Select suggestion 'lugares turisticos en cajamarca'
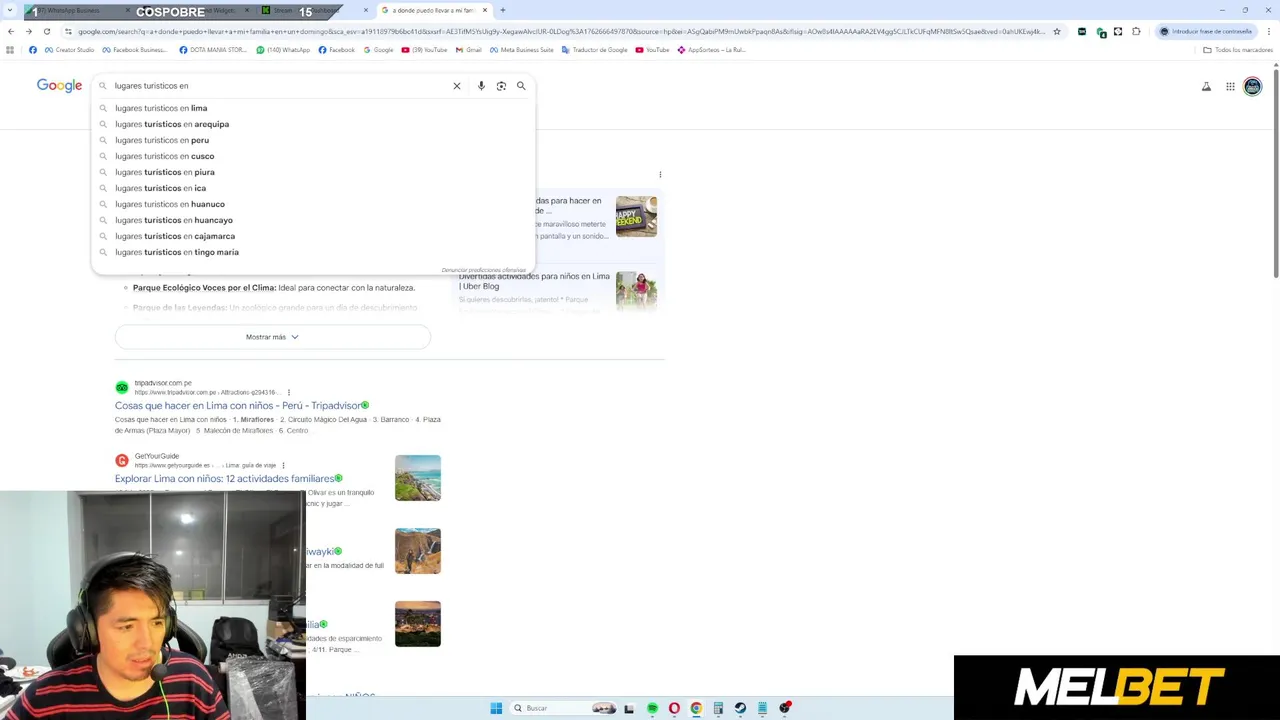This screenshot has height=720, width=1280. [313, 236]
